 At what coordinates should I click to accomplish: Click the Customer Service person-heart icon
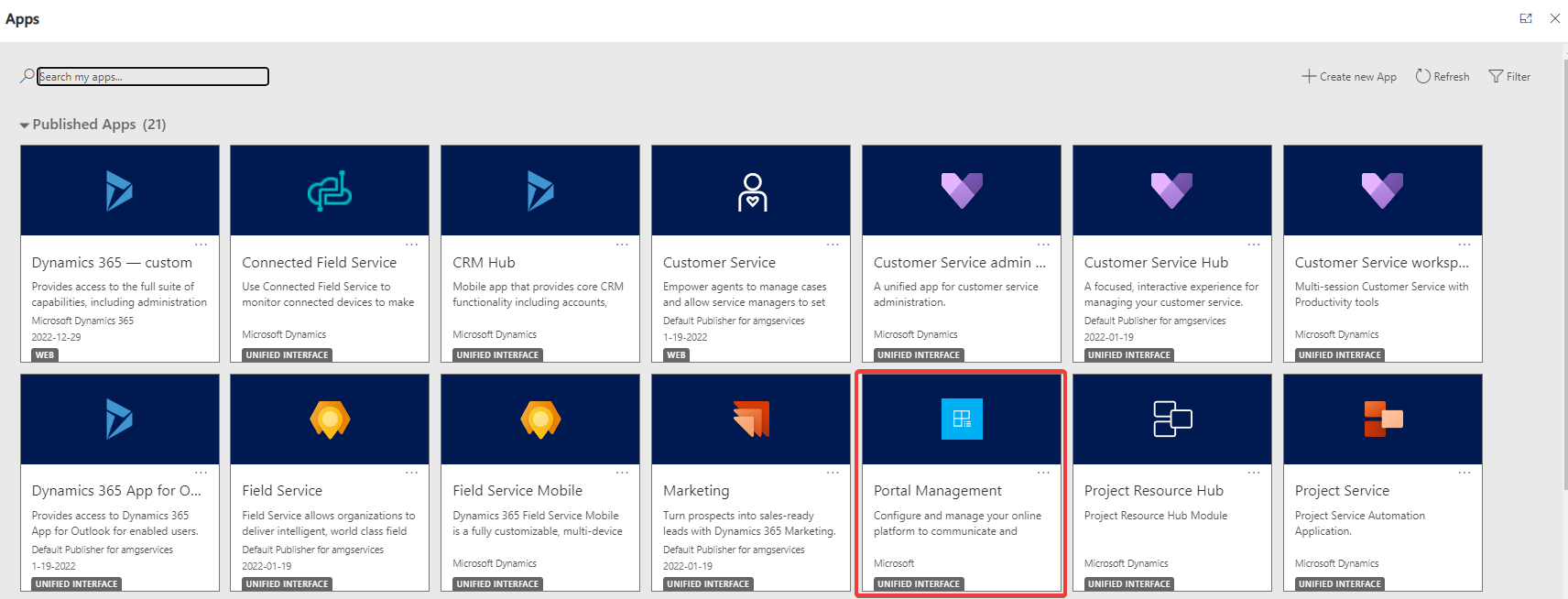752,191
